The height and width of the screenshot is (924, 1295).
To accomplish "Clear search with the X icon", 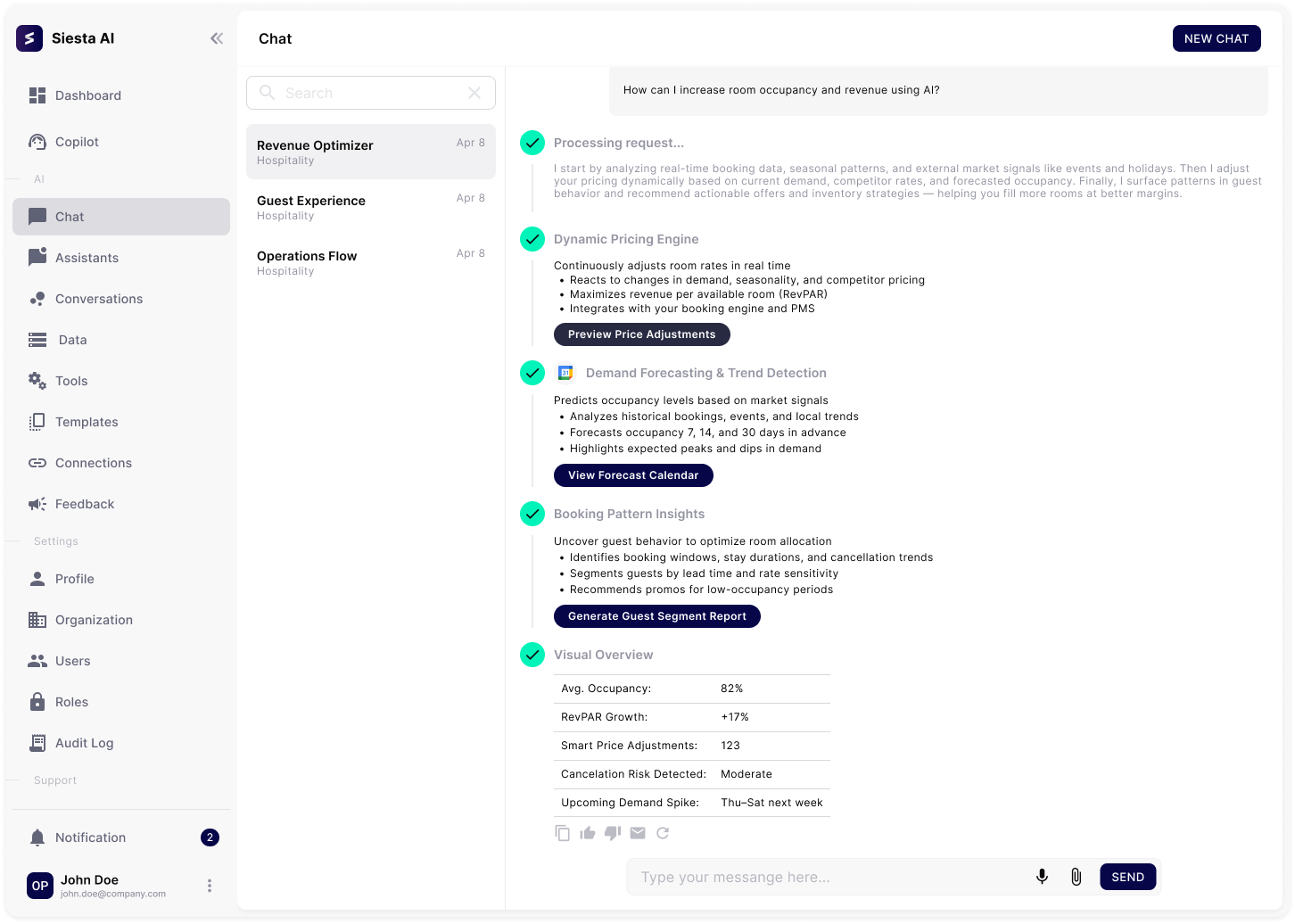I will 474,93.
